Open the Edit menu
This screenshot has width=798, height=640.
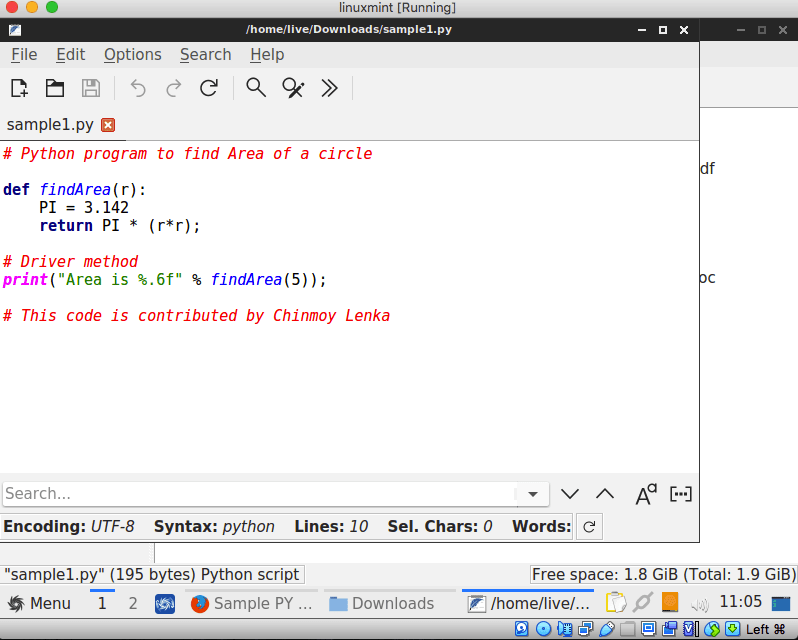[70, 54]
